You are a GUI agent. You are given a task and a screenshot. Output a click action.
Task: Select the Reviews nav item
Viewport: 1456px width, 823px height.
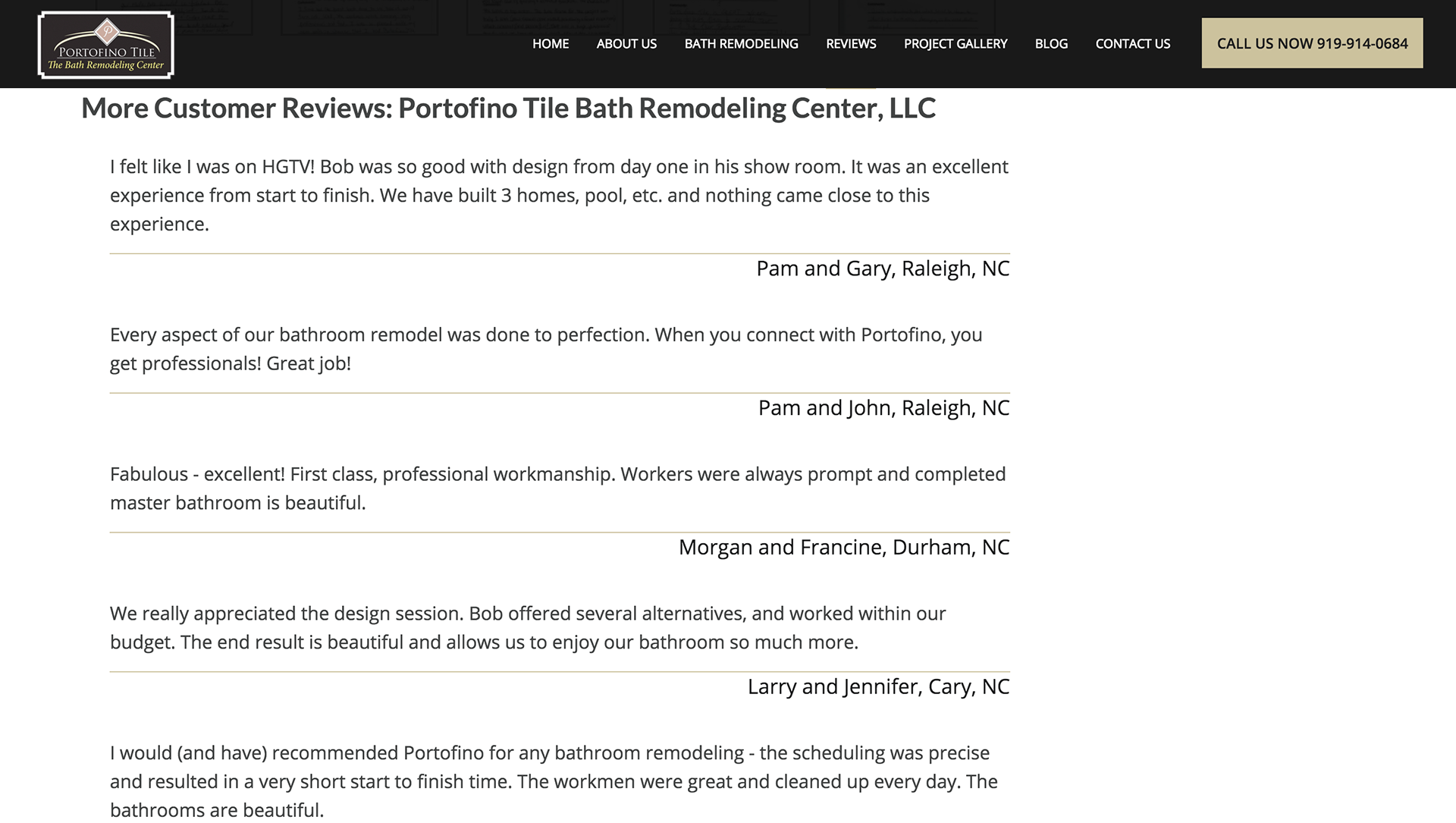click(x=851, y=44)
